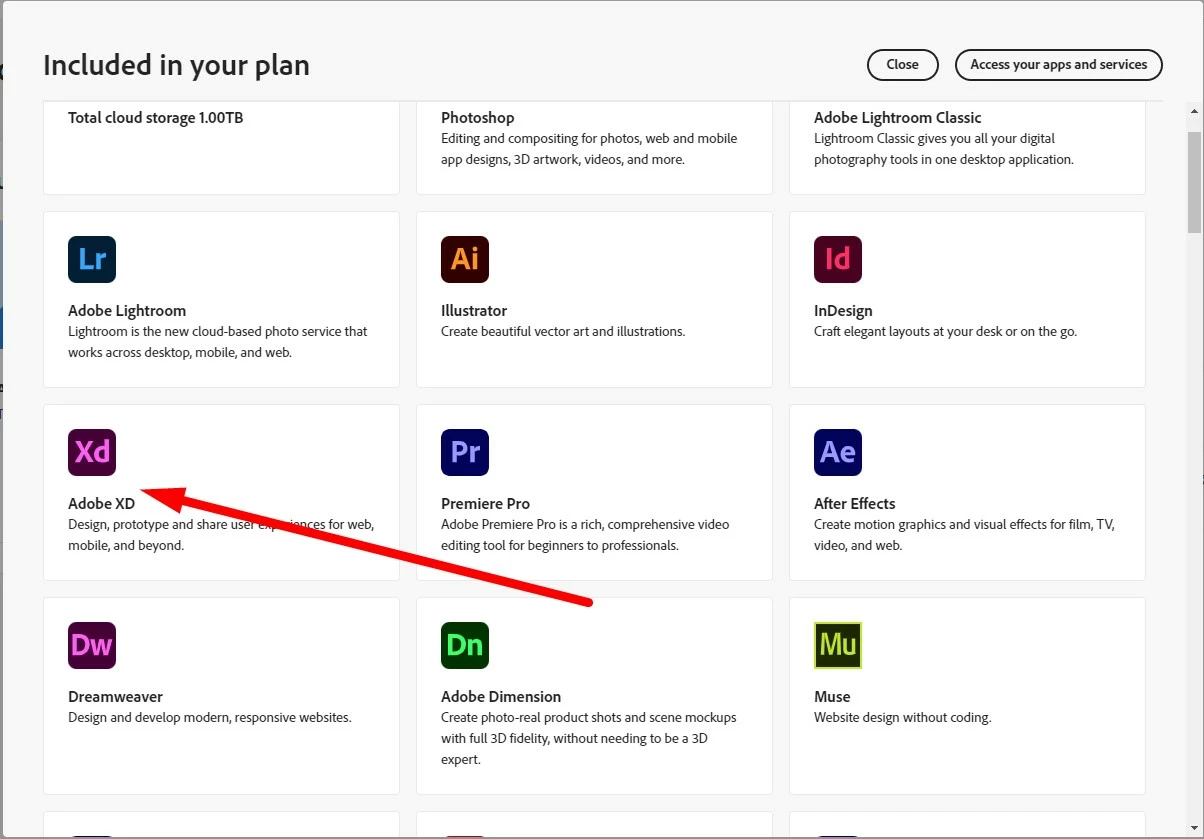Select the Adobe Lightroom title text
This screenshot has height=839, width=1204.
(127, 311)
